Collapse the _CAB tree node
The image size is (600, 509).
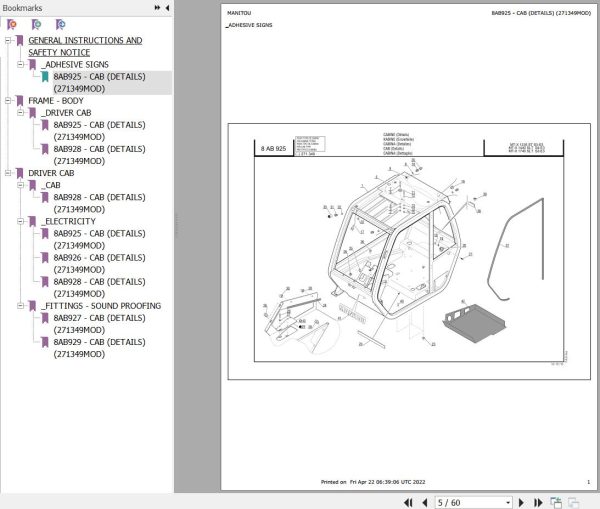pos(21,185)
